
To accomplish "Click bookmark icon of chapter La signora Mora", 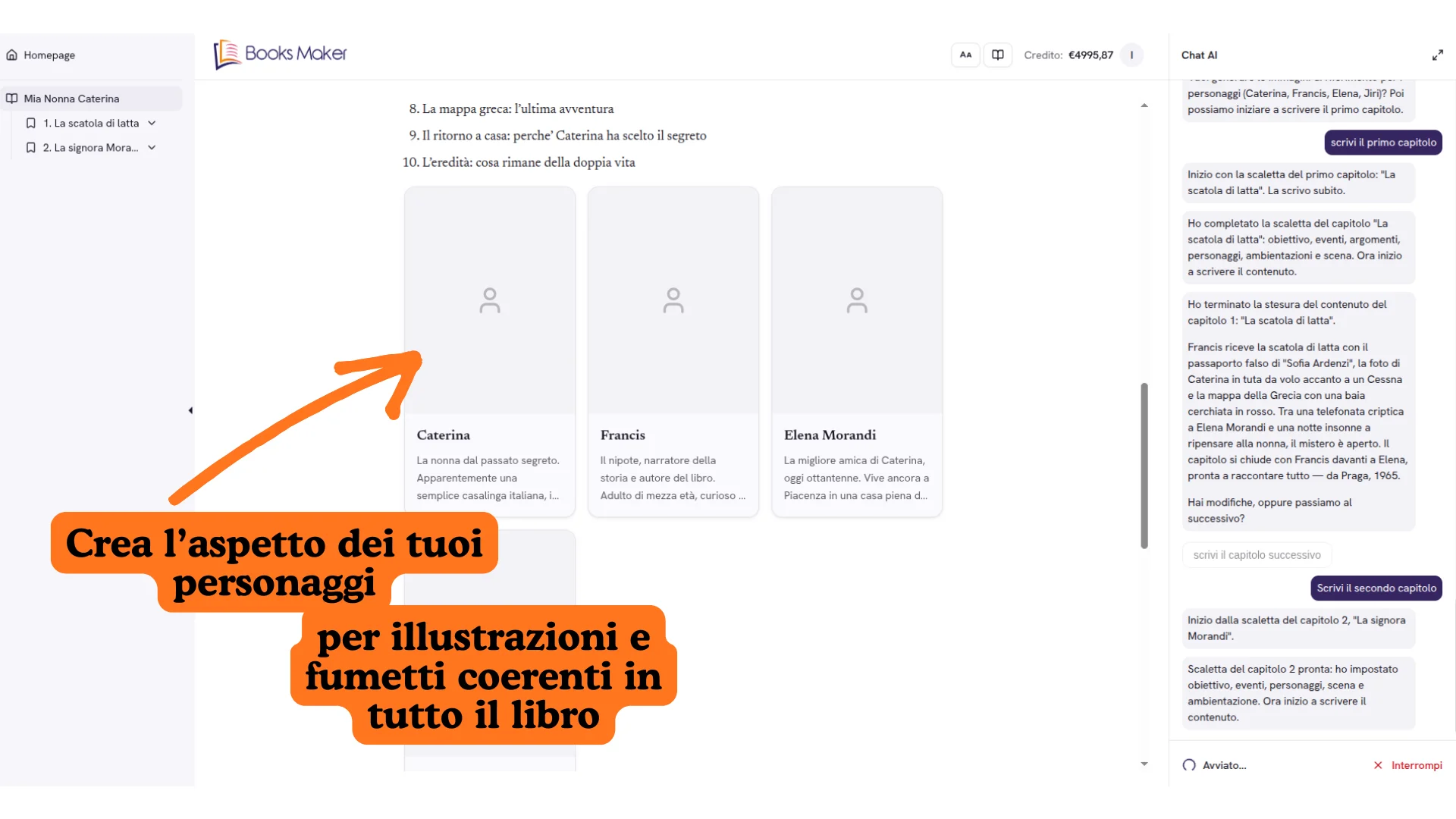I will 31,148.
